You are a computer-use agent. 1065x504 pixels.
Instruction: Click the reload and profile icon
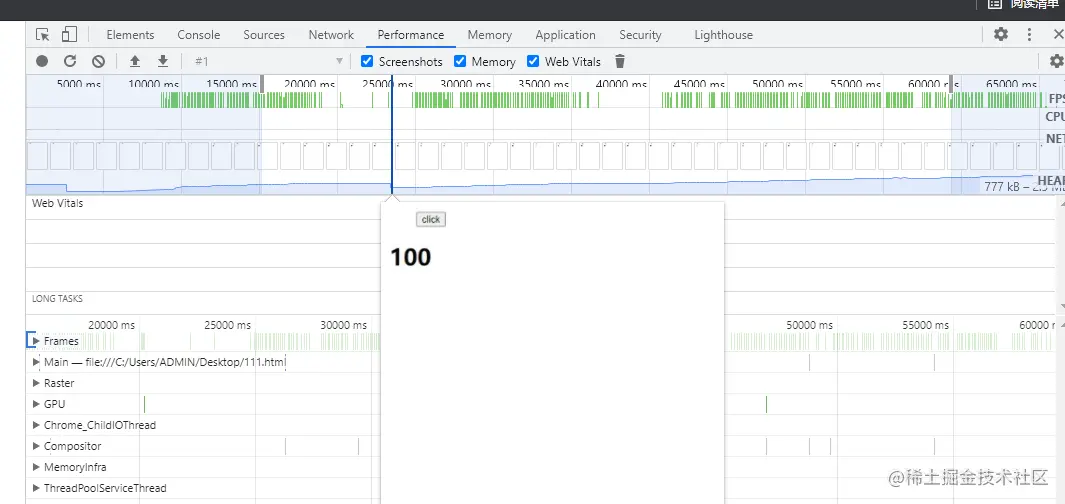[70, 61]
